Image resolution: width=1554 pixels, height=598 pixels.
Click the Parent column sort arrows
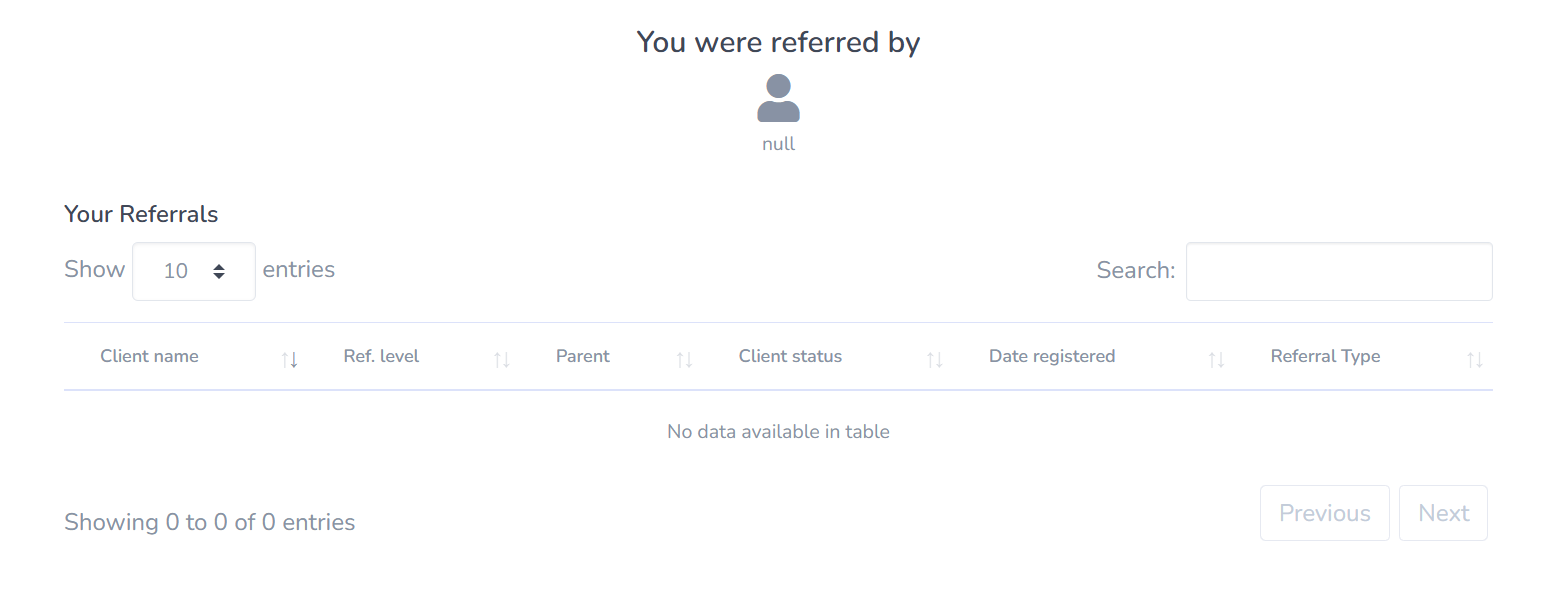(684, 359)
